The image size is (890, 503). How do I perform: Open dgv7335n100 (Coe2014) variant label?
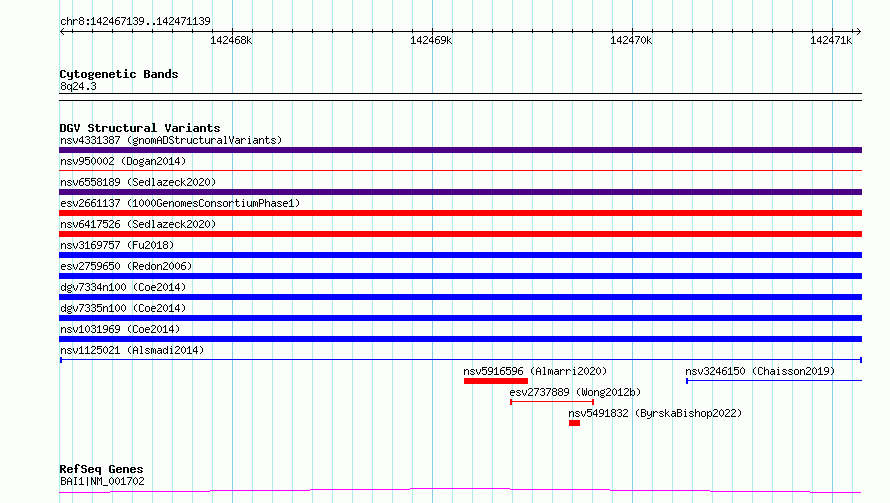[123, 308]
